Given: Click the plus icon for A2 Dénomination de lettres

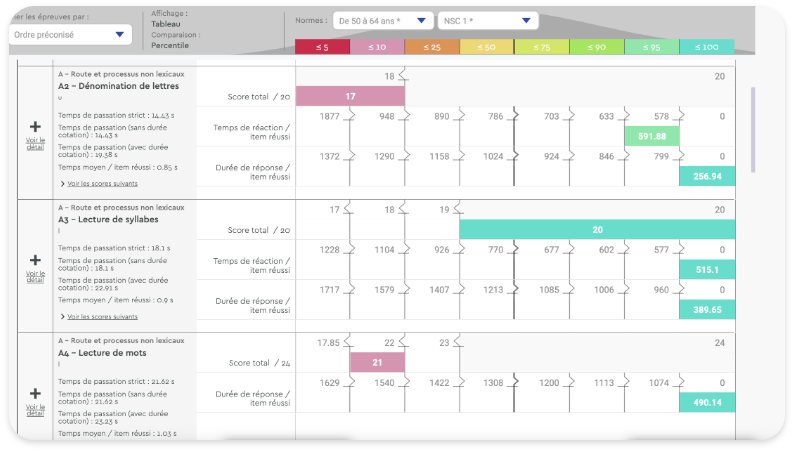Looking at the screenshot, I should pyautogui.click(x=35, y=127).
